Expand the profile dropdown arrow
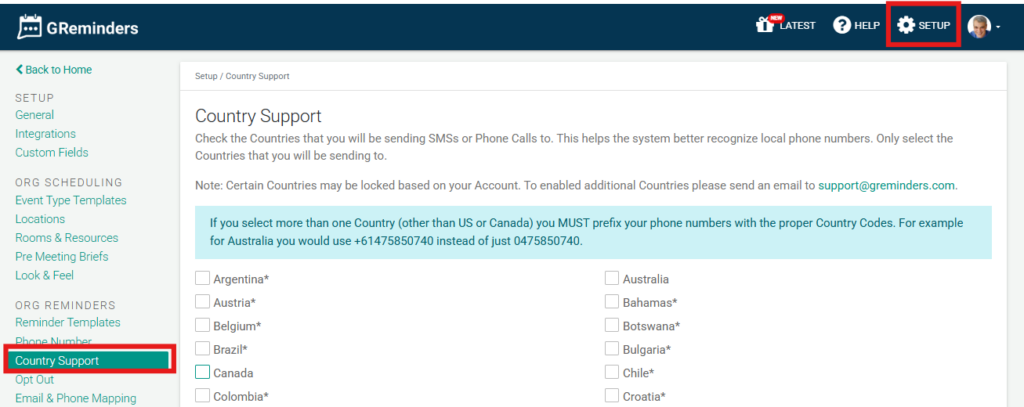Viewport: 1024px width, 407px height. point(998,27)
